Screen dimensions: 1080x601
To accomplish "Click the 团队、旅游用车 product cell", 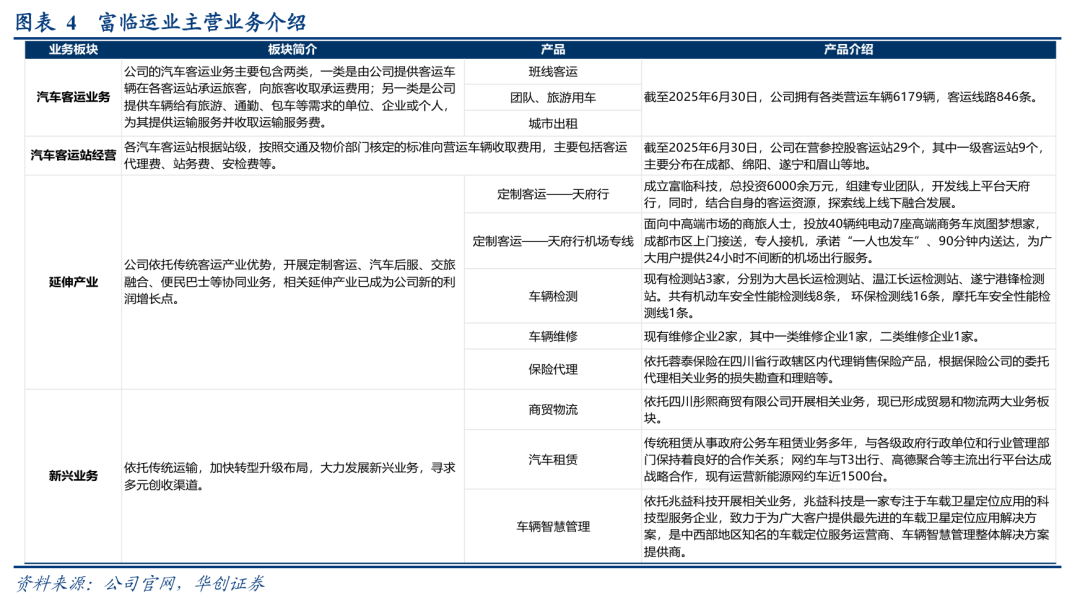I will [x=552, y=98].
